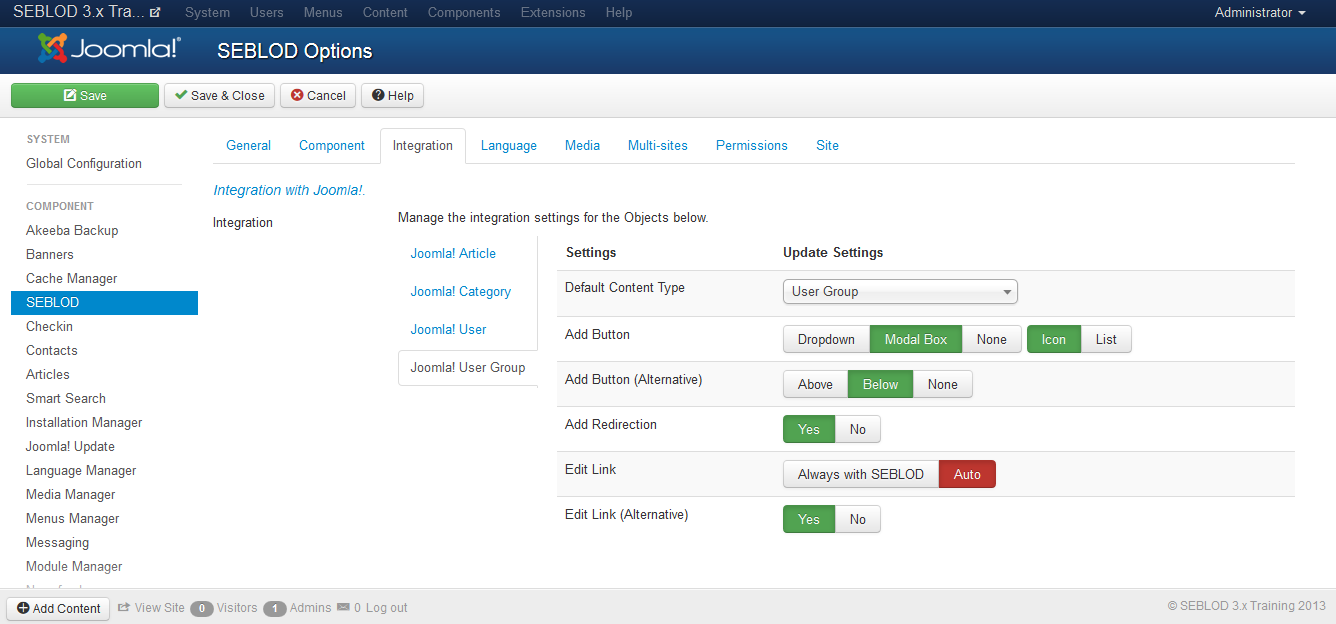Viewport: 1336px width, 624px height.
Task: Switch to the Permissions tab
Action: (752, 145)
